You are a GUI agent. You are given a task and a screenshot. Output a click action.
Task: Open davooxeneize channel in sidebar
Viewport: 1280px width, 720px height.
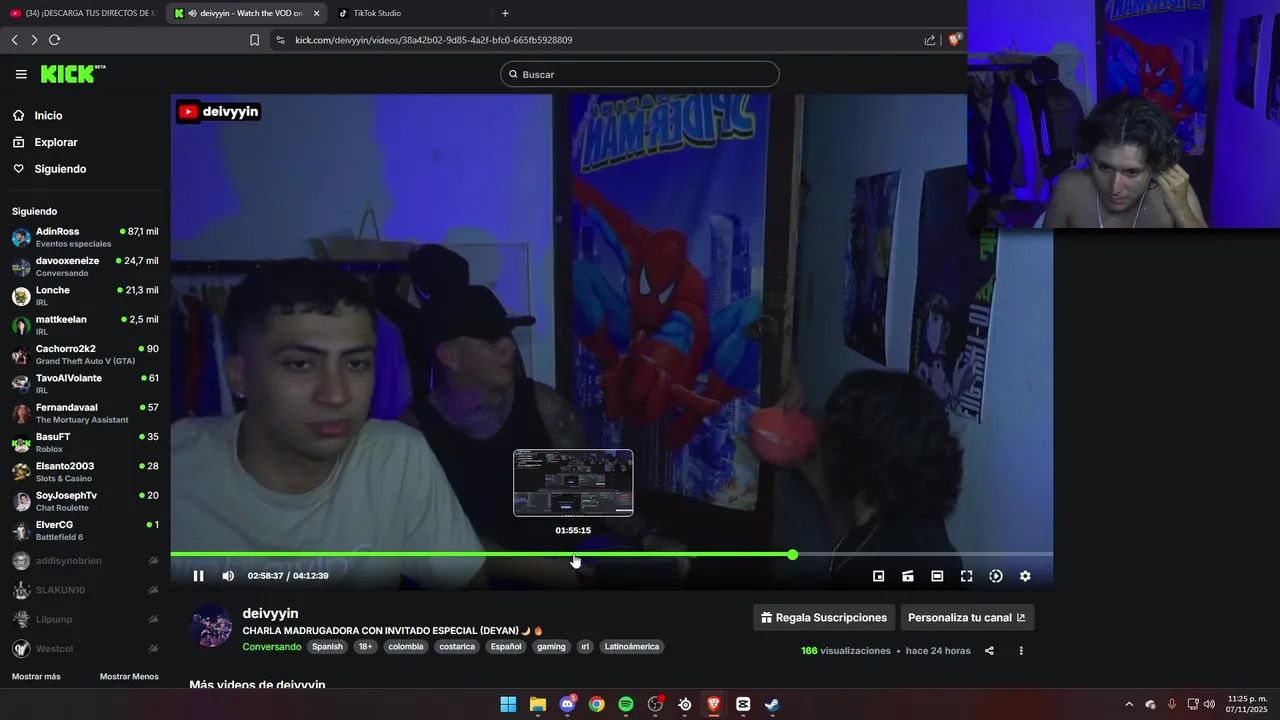pos(85,266)
